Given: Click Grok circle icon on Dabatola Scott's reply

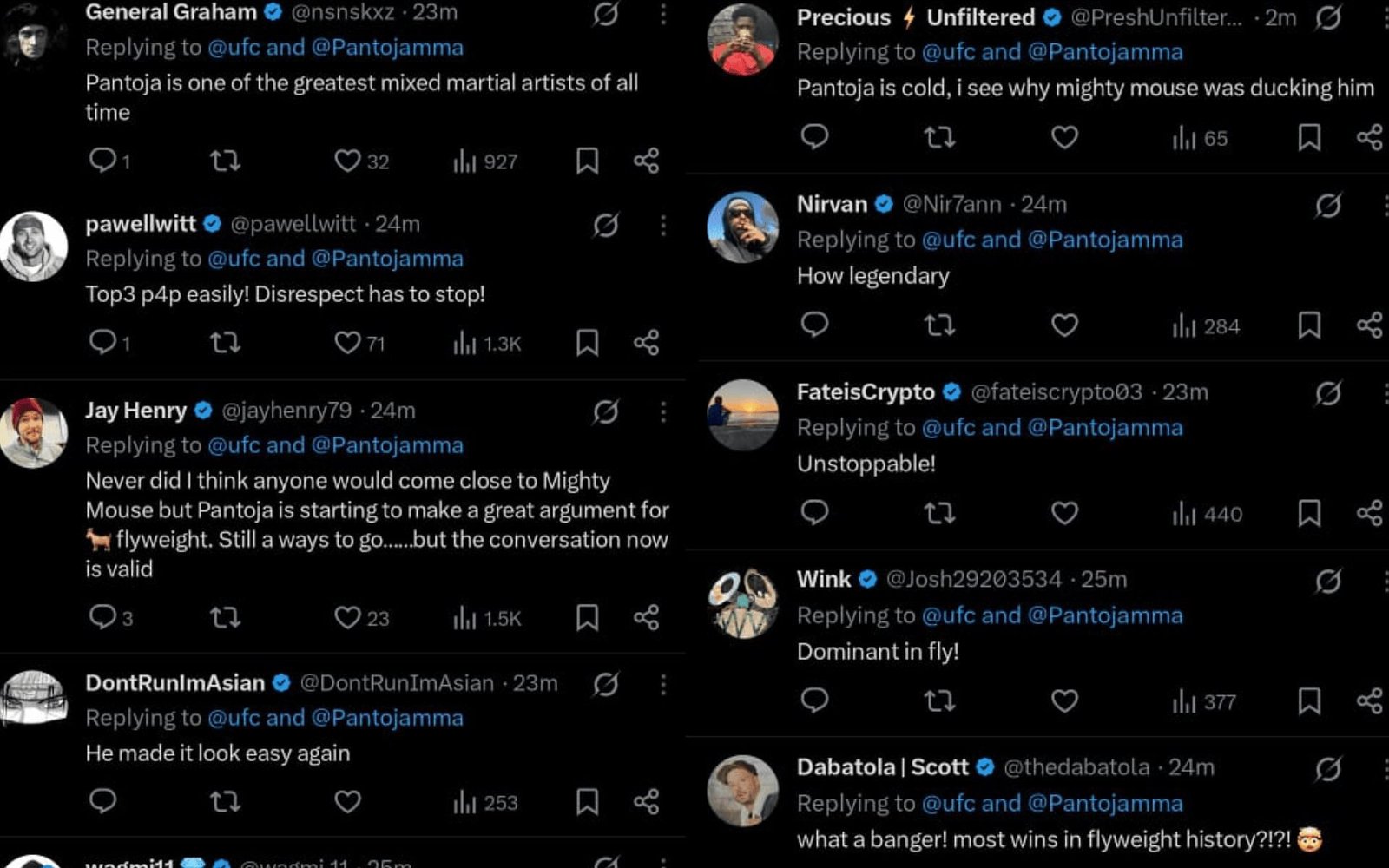Looking at the screenshot, I should 1327,768.
